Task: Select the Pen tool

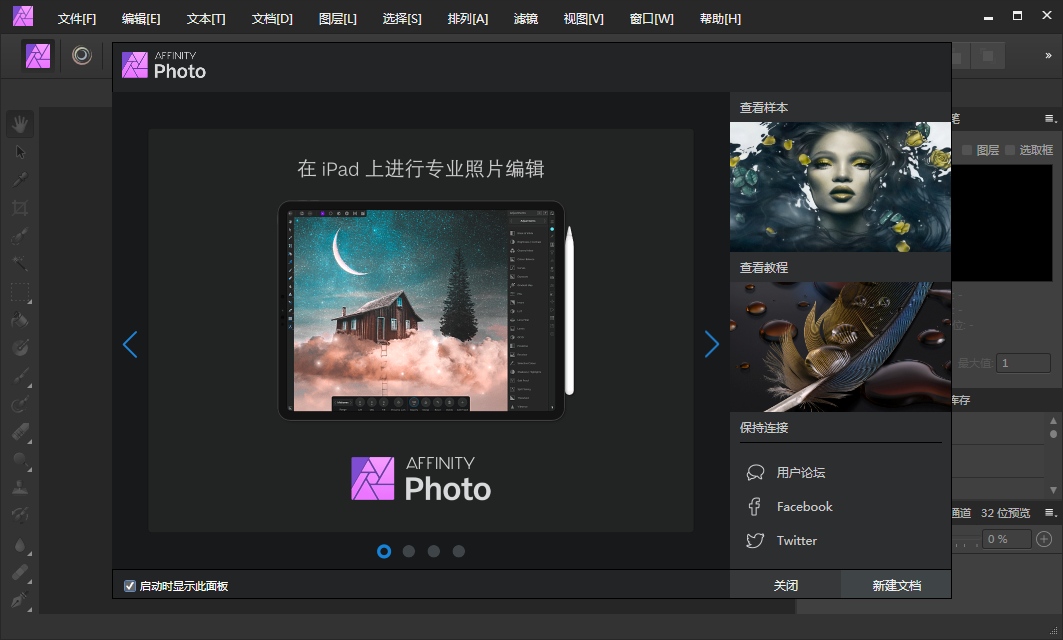Action: tap(20, 600)
